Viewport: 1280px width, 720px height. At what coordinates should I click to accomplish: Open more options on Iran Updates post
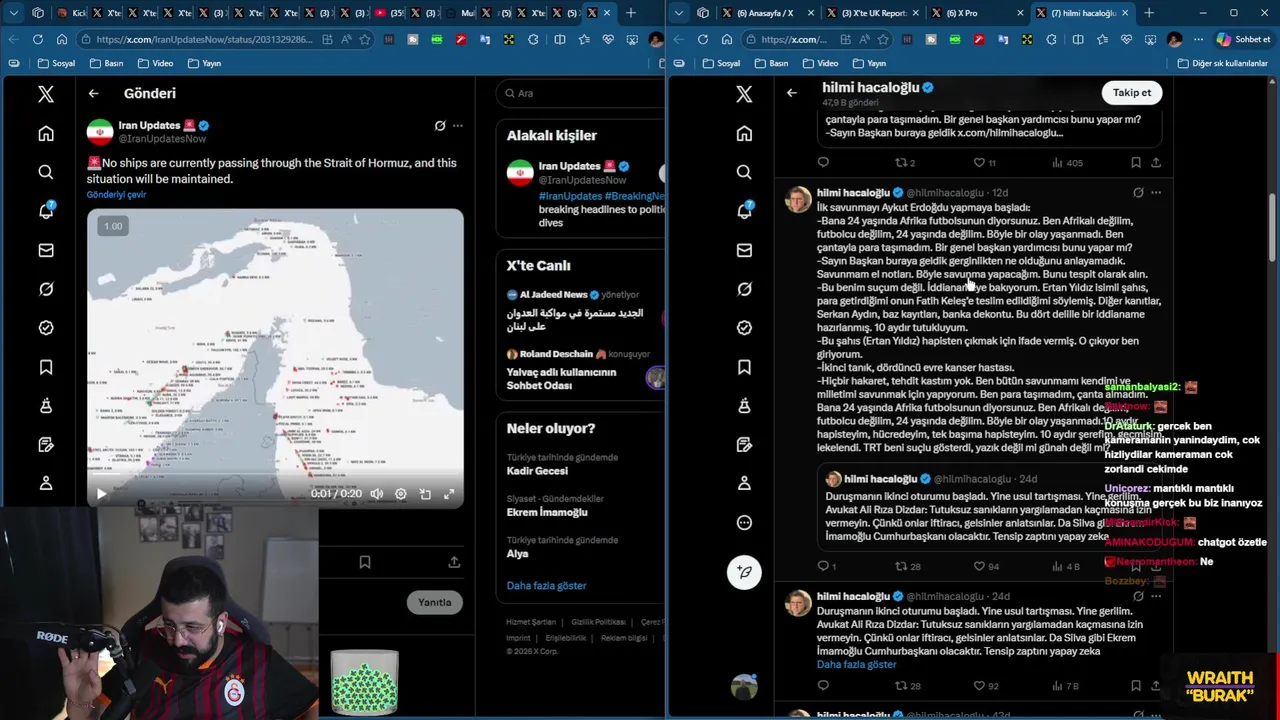pyautogui.click(x=457, y=126)
